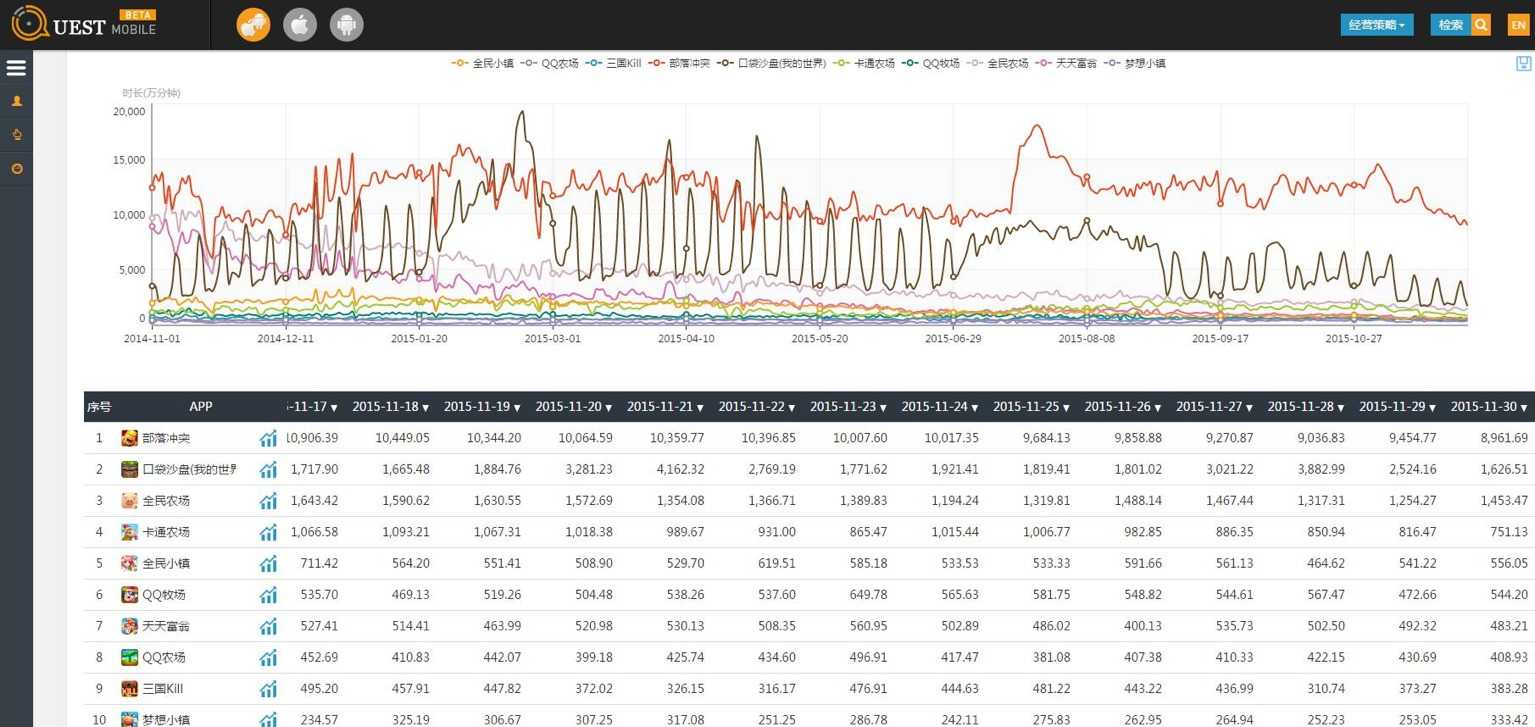Image resolution: width=1535 pixels, height=727 pixels.
Task: Click the 检索 search button
Action: tap(1450, 25)
